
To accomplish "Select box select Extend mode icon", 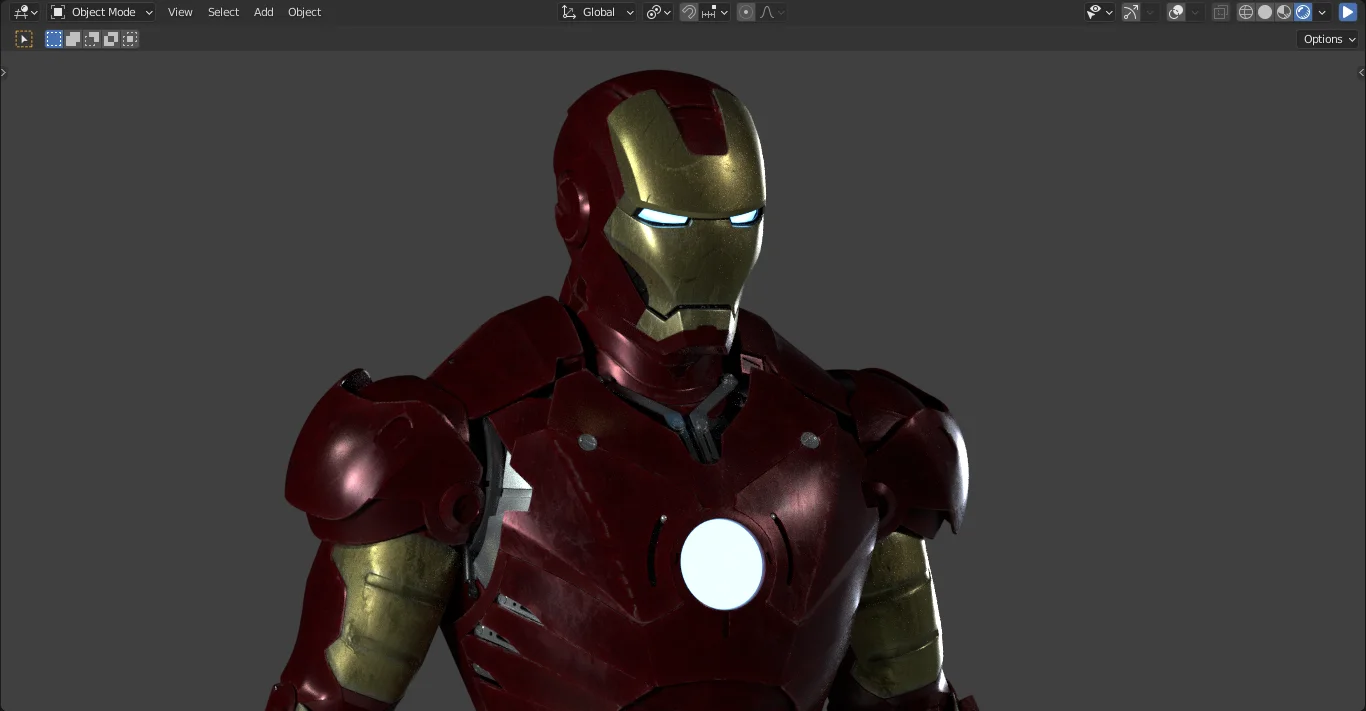I will (72, 39).
